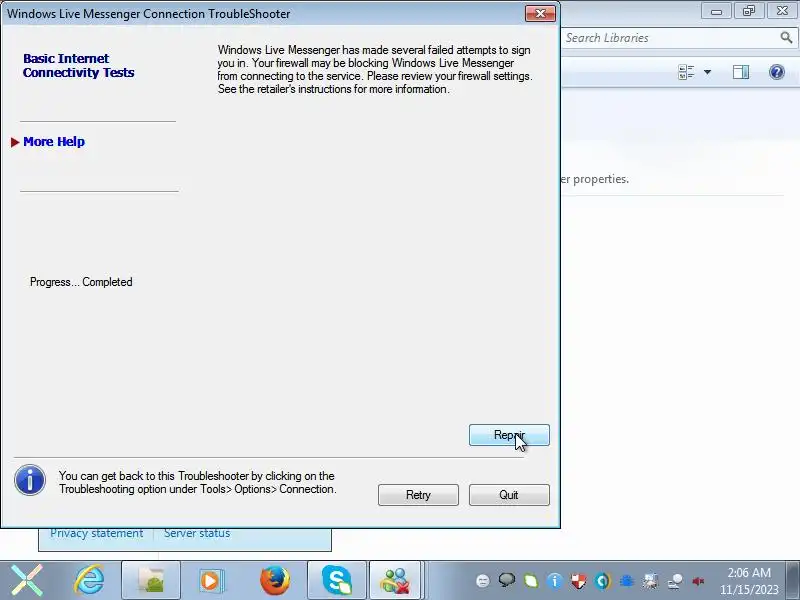Quit the Connection TroubleShooter
This screenshot has height=600, width=800.
coord(509,495)
